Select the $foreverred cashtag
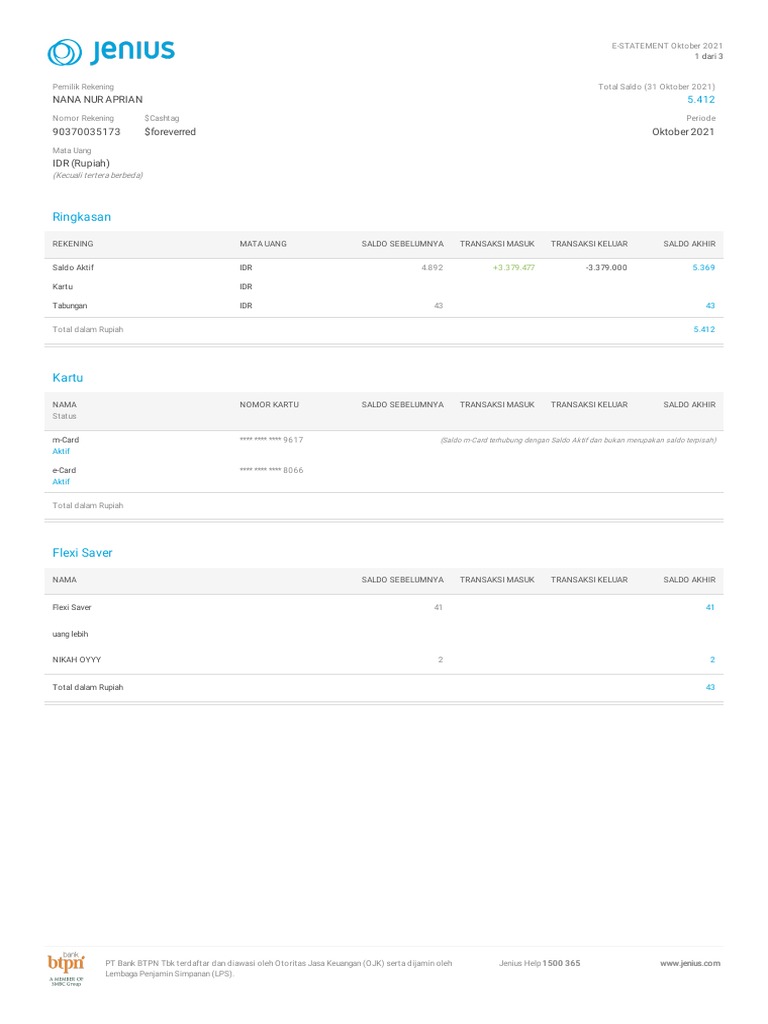 click(x=170, y=131)
